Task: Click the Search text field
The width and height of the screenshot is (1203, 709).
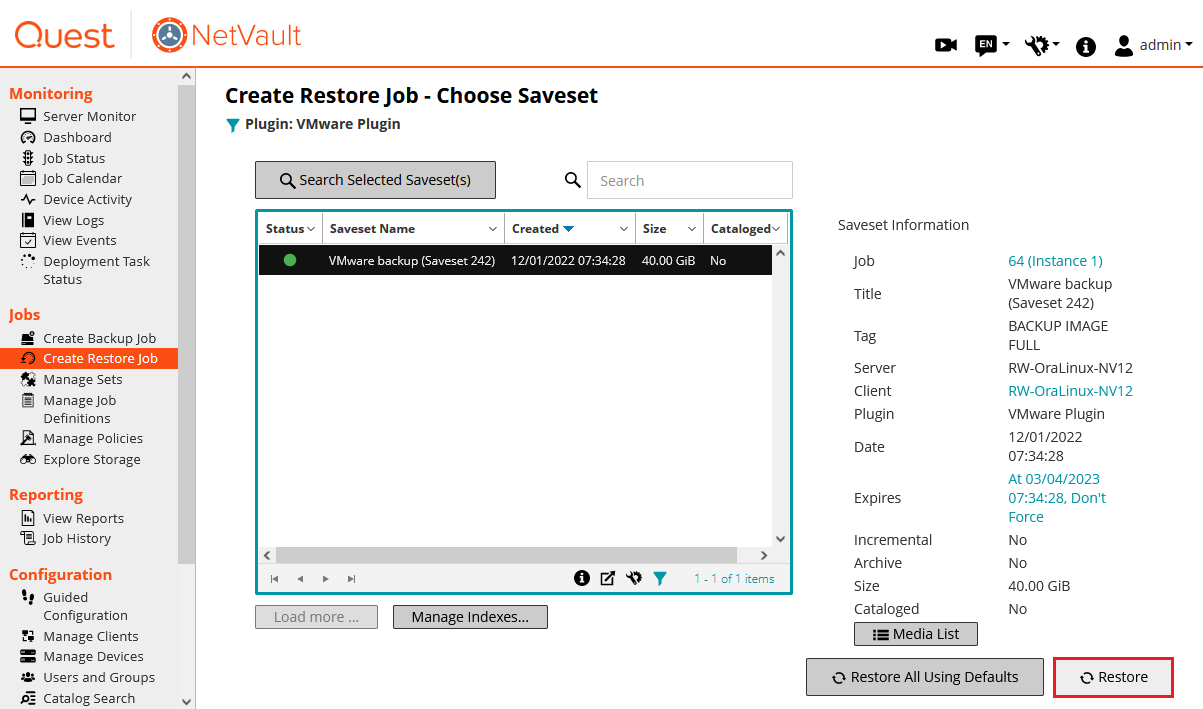Action: [690, 180]
